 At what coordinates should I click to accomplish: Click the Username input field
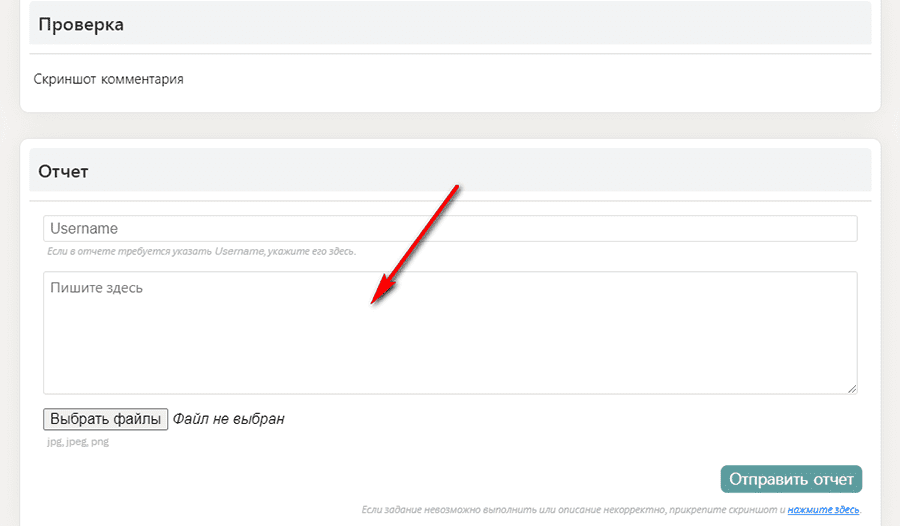[450, 229]
